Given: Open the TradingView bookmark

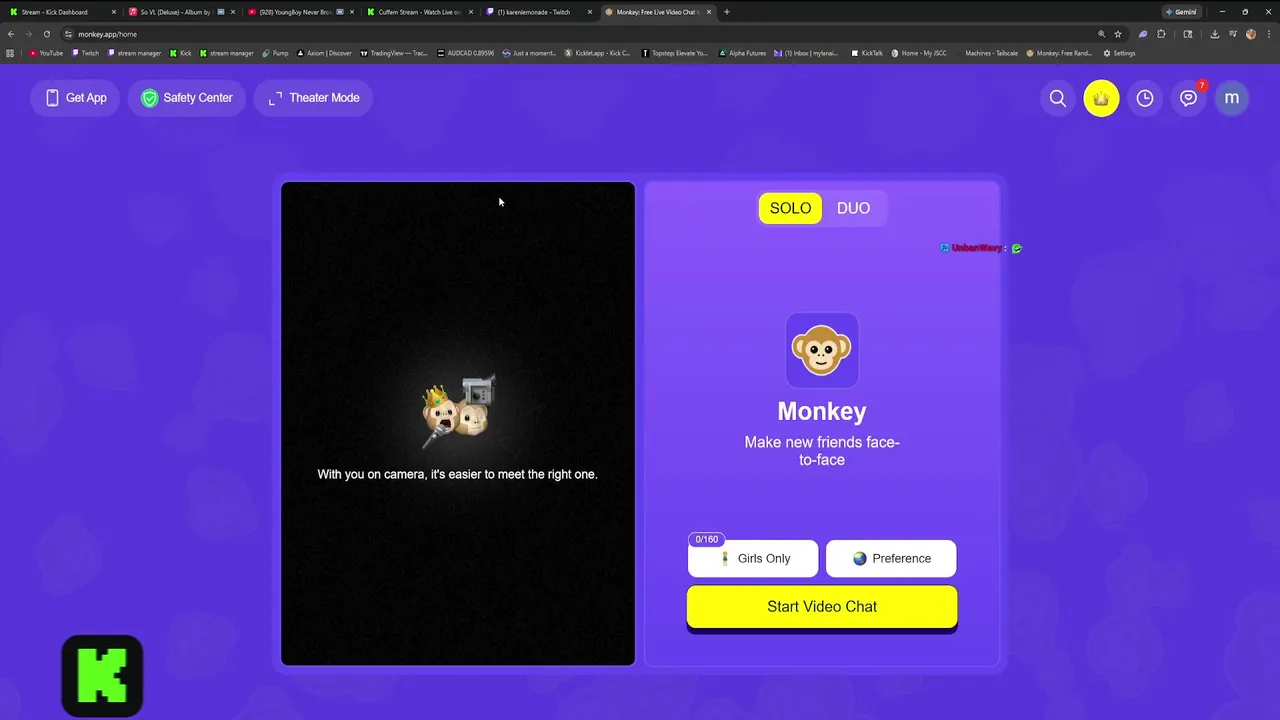Looking at the screenshot, I should [x=396, y=53].
